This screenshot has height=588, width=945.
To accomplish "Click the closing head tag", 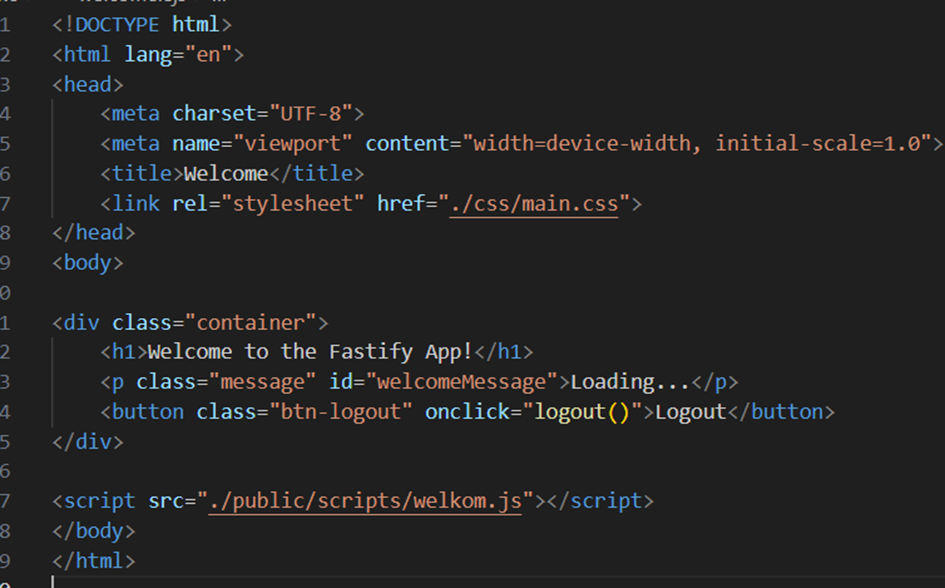I will point(93,233).
